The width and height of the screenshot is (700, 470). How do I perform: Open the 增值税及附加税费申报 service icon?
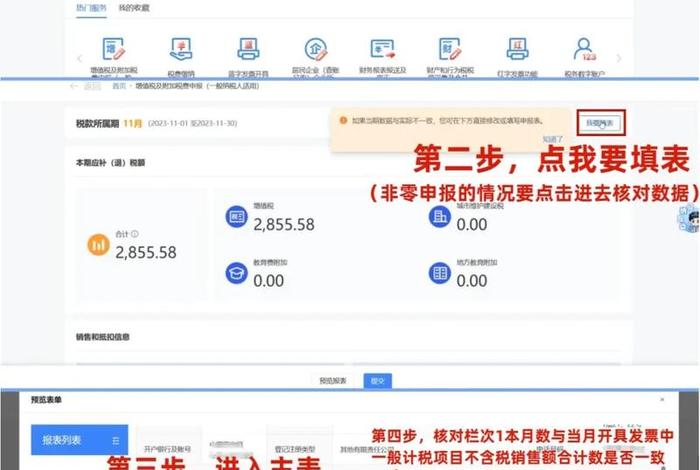113,49
